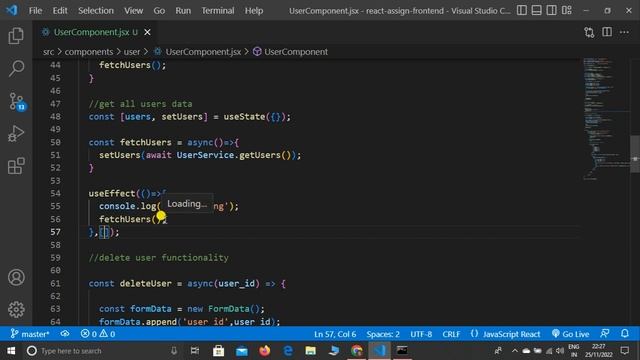Open the Search view in activity bar
Viewport: 640px width, 360px height.
(16, 68)
